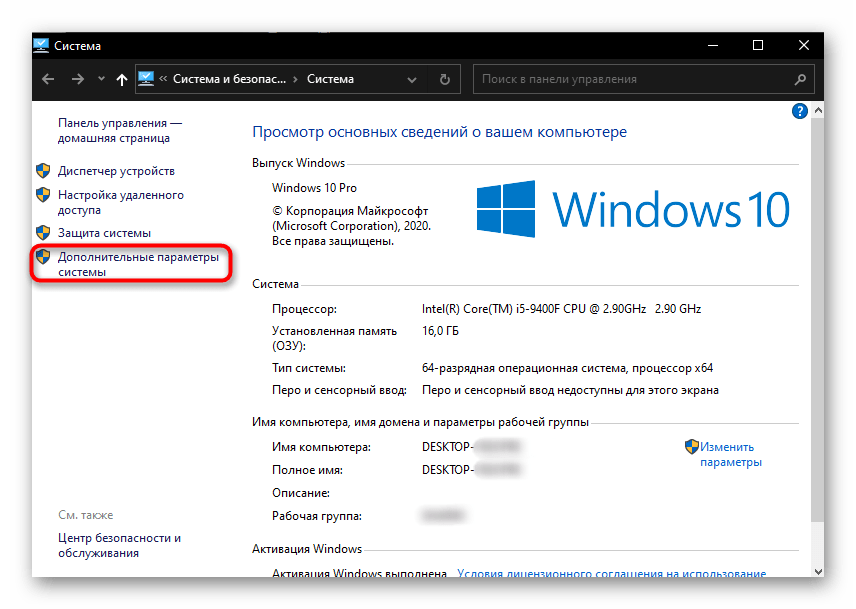Go up one level with up arrow

pos(122,80)
